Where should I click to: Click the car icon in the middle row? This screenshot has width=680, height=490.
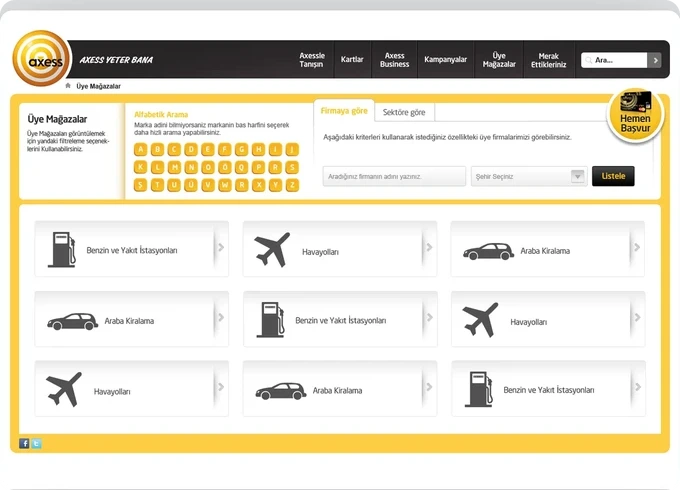pyautogui.click(x=72, y=322)
